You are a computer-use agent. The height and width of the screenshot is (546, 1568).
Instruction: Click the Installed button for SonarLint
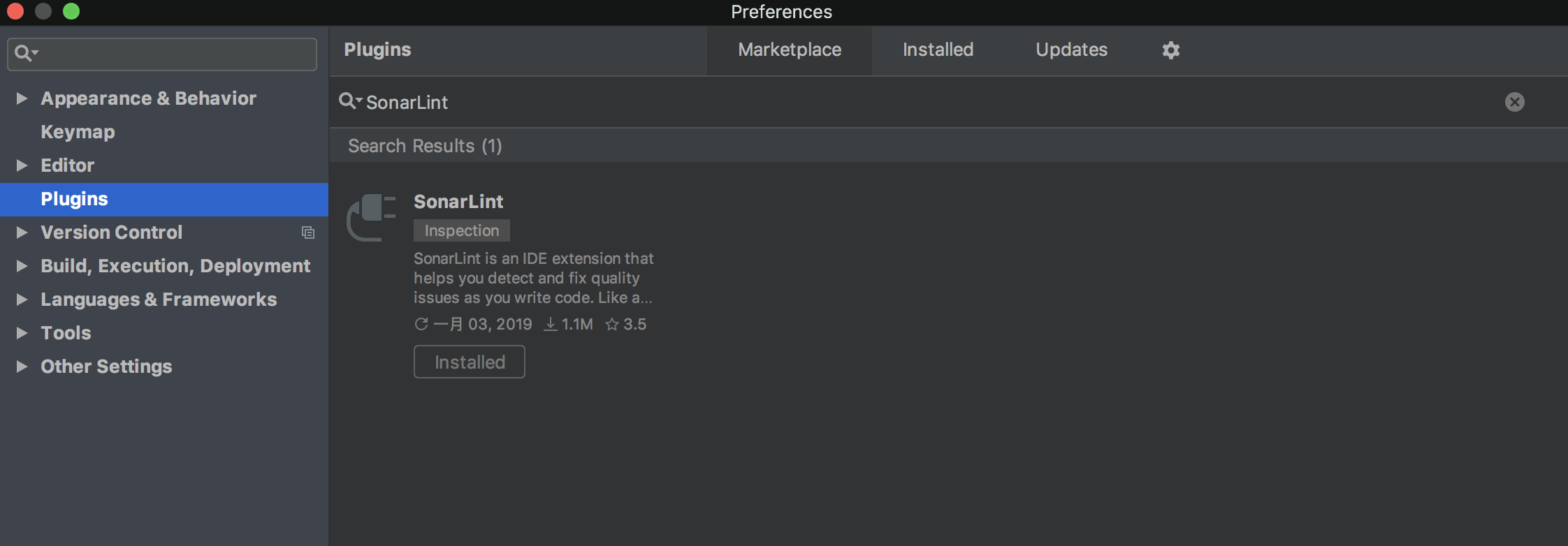click(x=470, y=362)
